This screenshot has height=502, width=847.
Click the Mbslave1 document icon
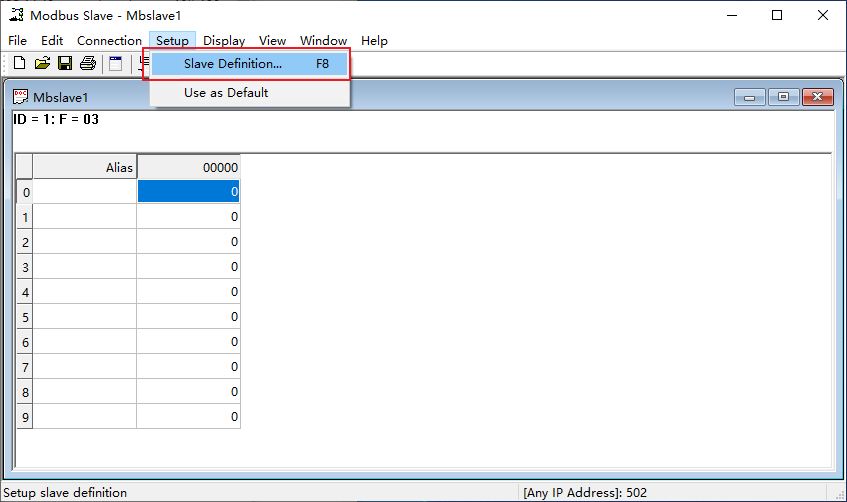click(x=21, y=97)
